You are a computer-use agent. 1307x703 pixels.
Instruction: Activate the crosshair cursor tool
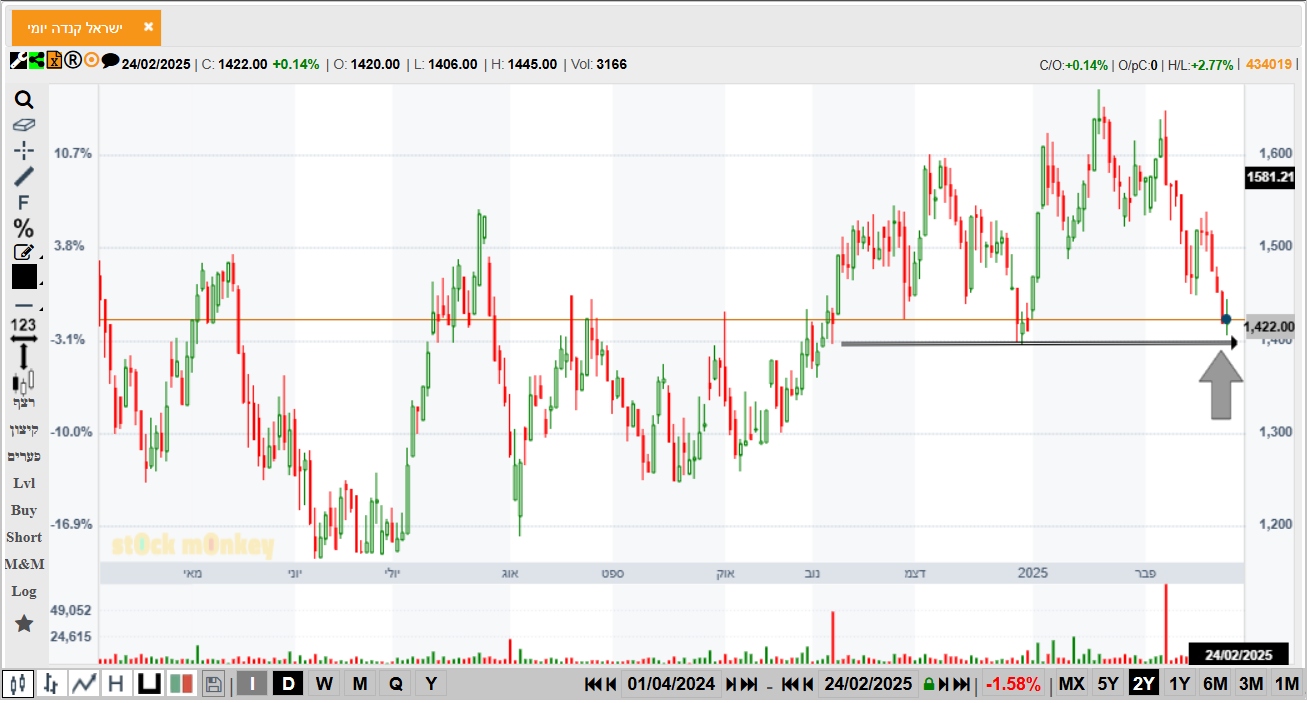pyautogui.click(x=24, y=151)
